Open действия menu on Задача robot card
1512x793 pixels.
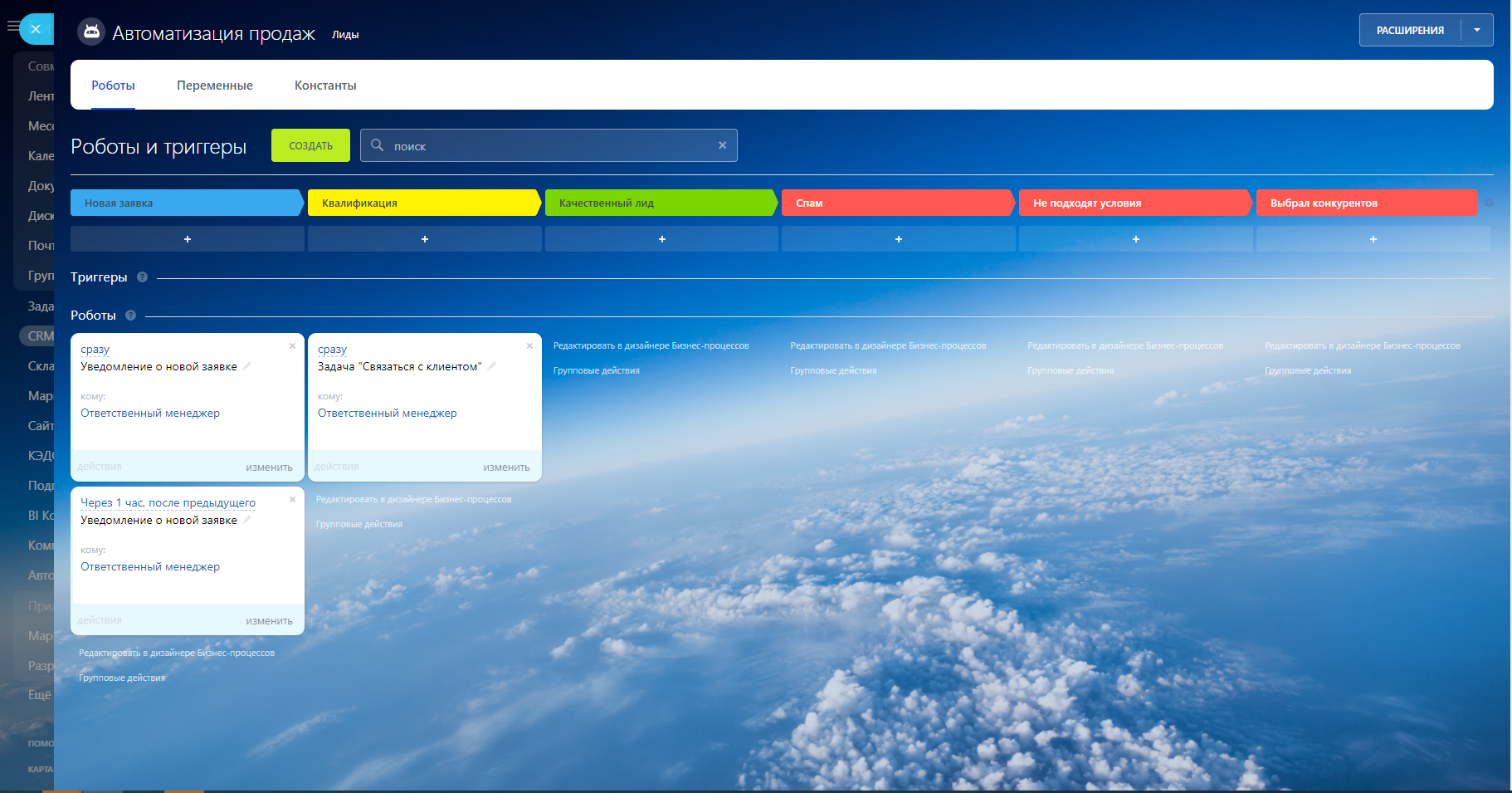[337, 467]
